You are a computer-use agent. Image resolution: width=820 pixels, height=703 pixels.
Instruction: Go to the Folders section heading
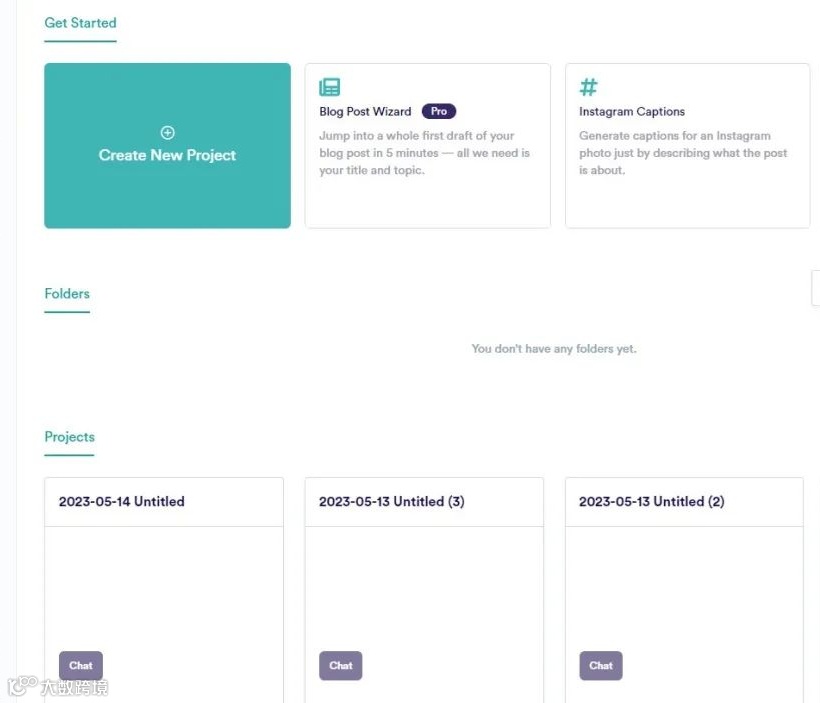(67, 293)
